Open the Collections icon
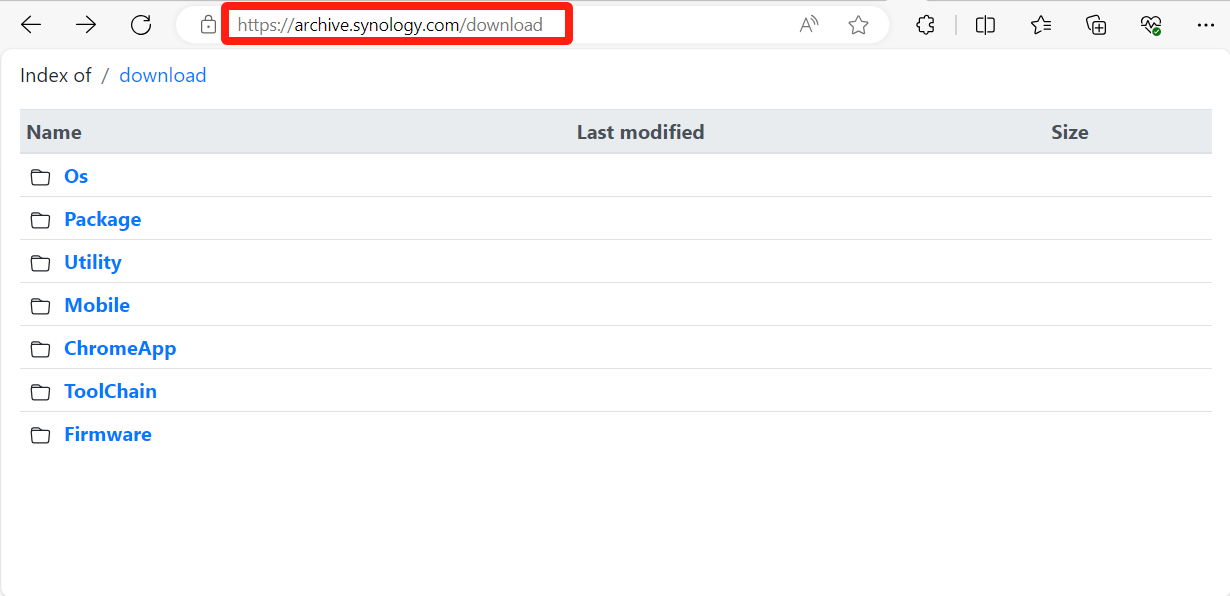 pos(1096,25)
